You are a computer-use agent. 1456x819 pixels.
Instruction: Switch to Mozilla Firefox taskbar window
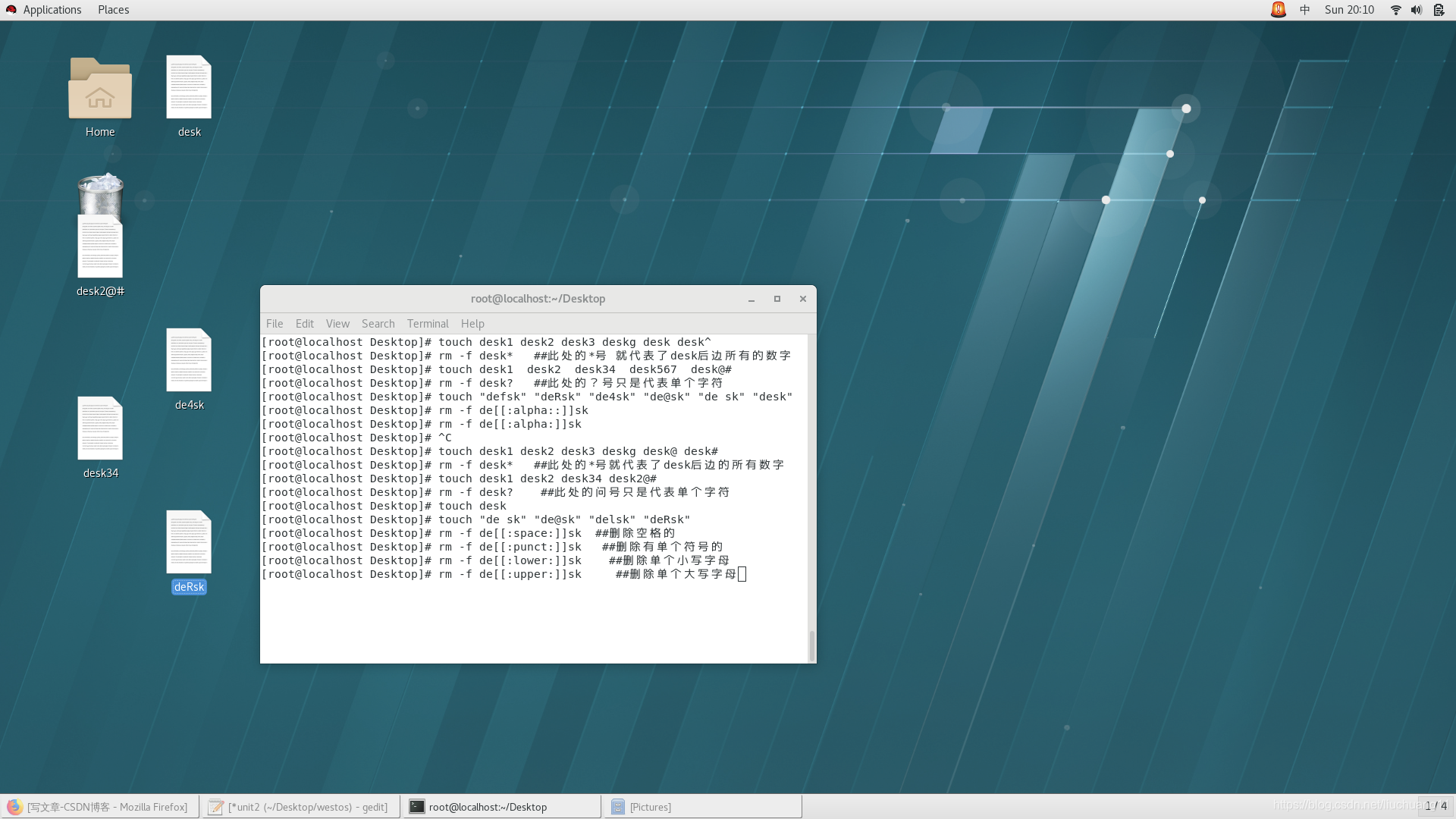100,807
